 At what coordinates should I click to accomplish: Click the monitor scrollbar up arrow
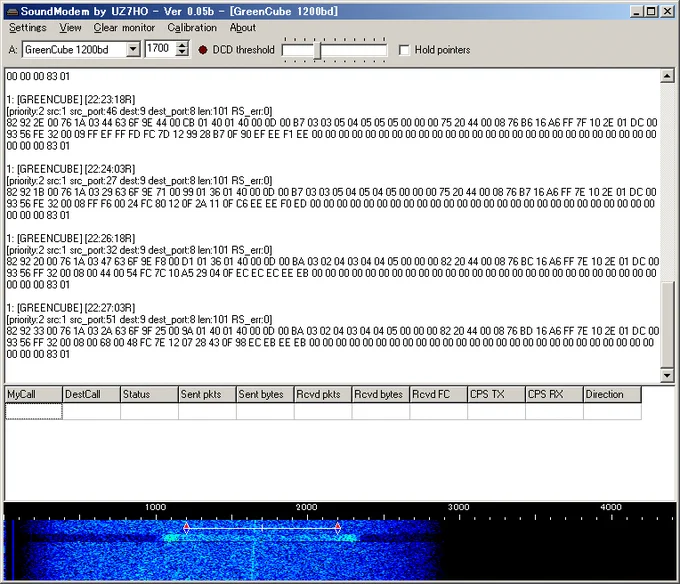[x=667, y=76]
